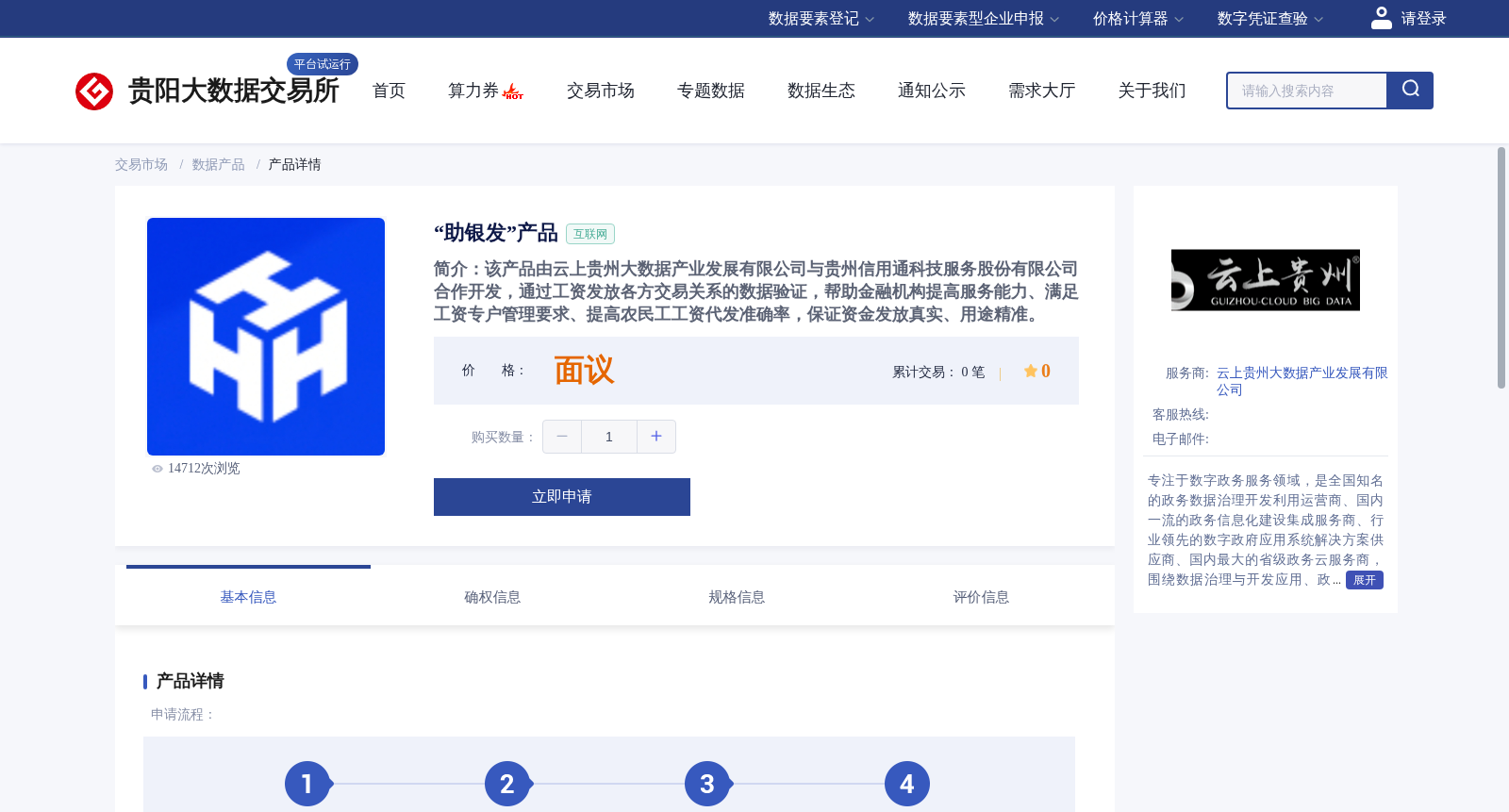
Task: Click the 客服热线 label
Action: 1181,415
